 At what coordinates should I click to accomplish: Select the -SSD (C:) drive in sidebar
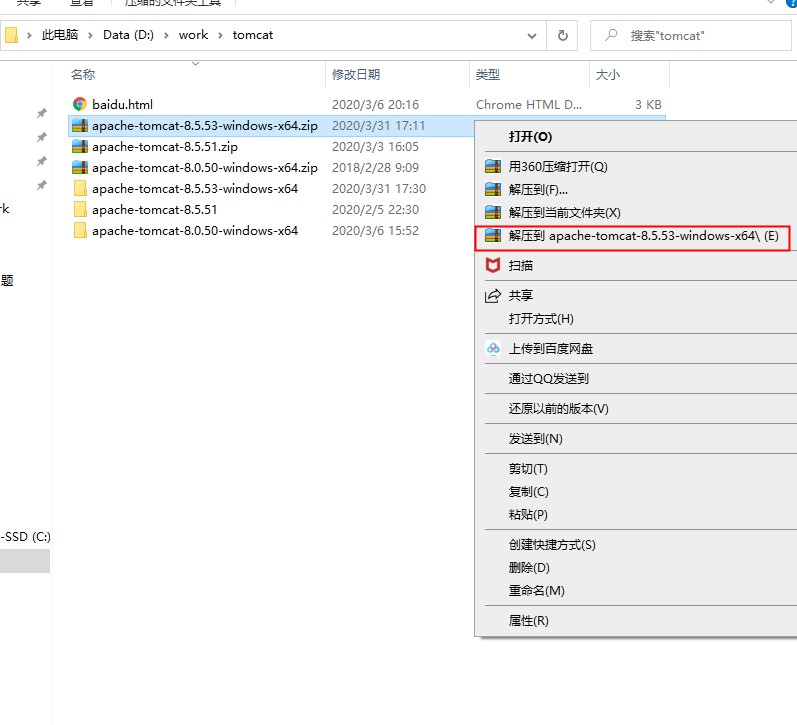tap(25, 536)
